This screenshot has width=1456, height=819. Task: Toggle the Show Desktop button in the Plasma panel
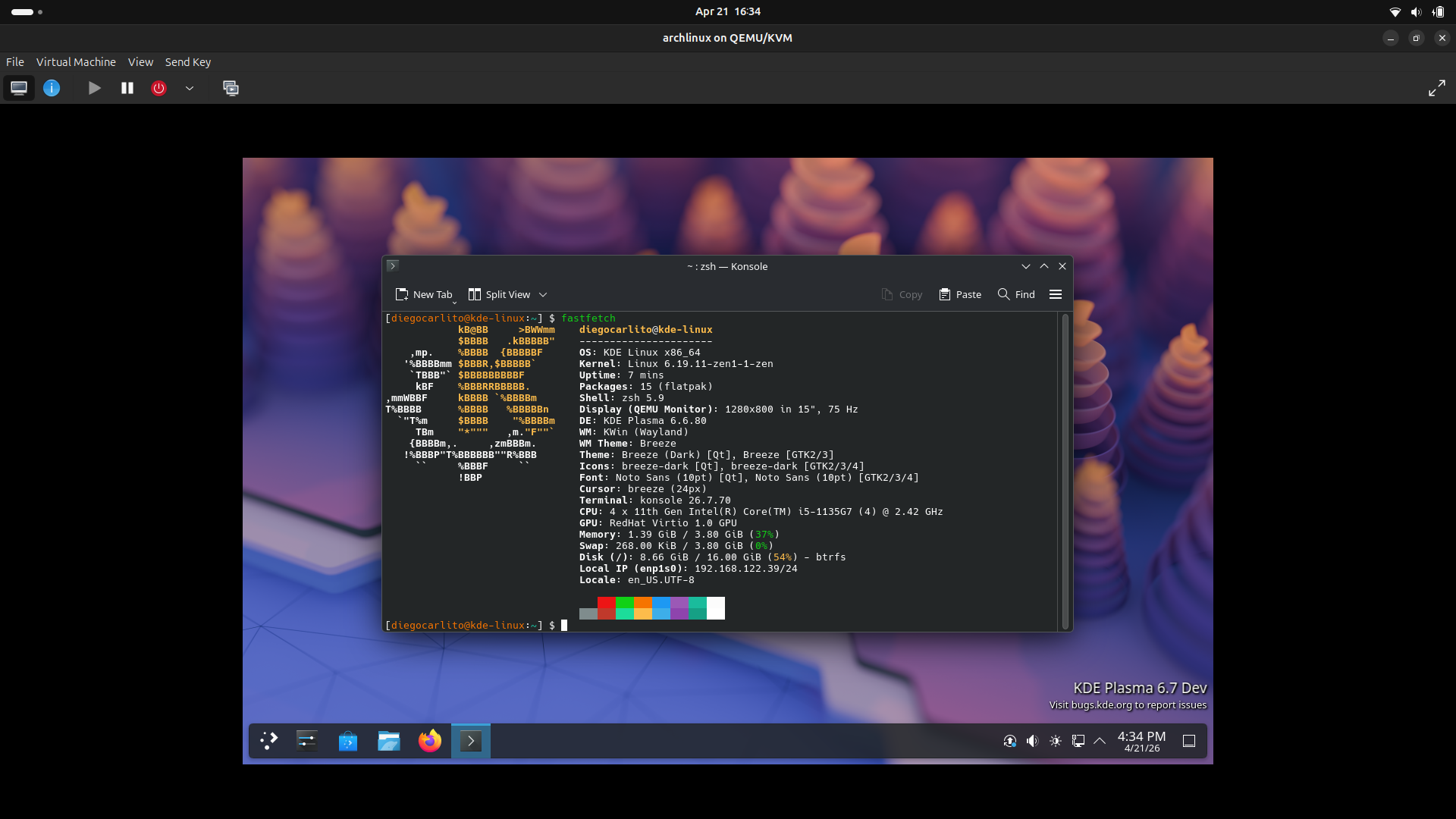1189,741
